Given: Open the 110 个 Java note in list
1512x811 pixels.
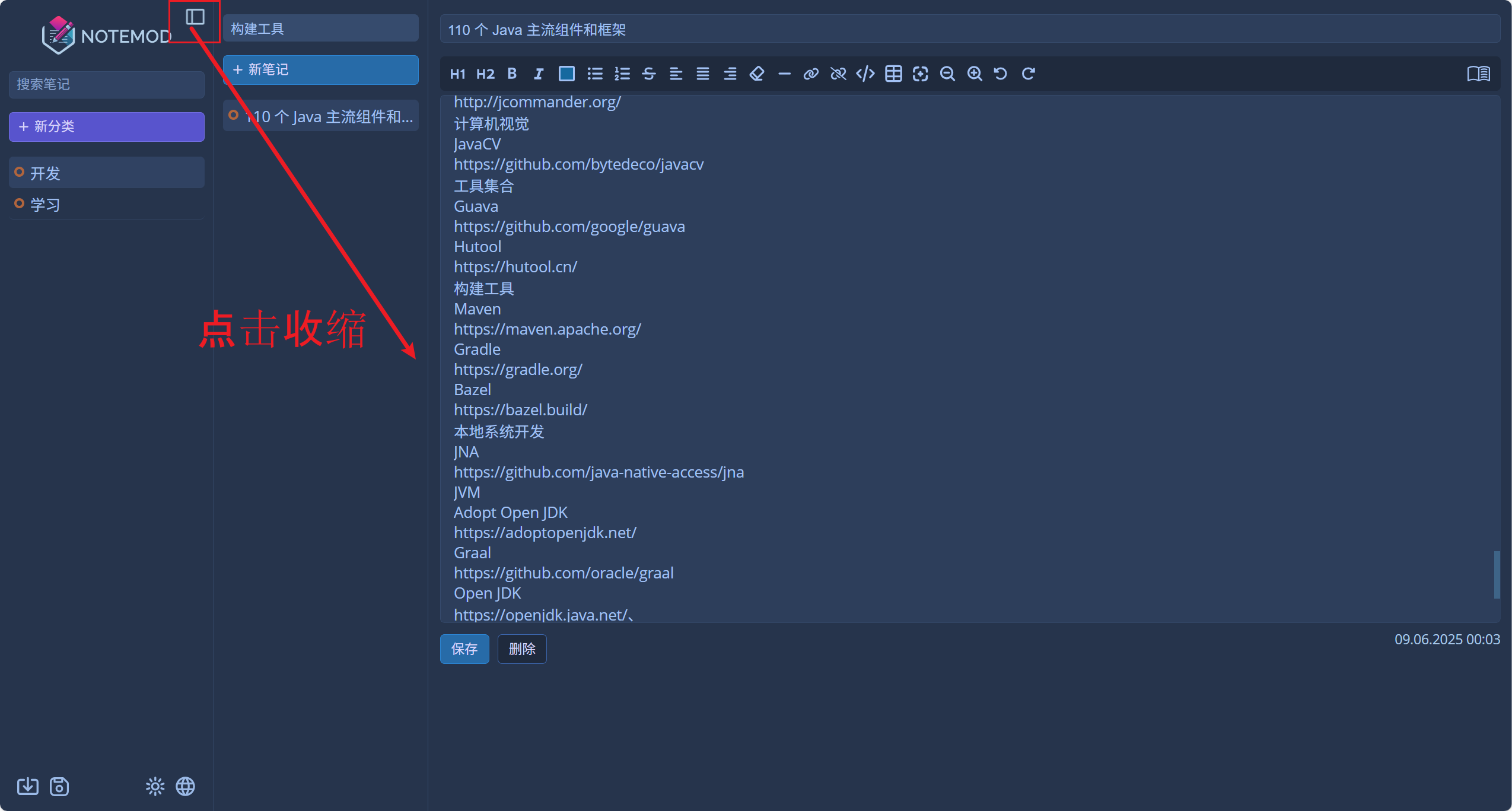Looking at the screenshot, I should click(x=321, y=116).
